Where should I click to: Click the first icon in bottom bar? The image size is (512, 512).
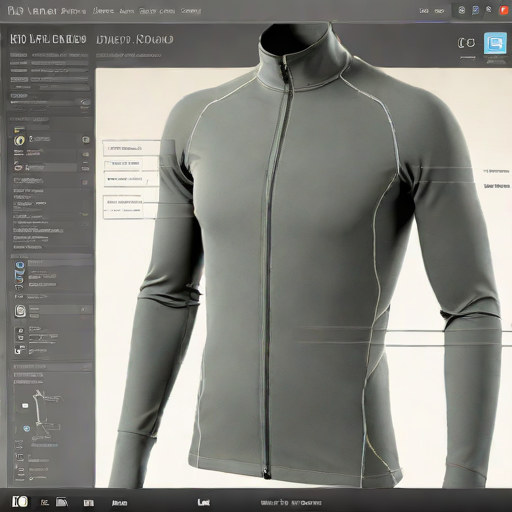(20, 501)
